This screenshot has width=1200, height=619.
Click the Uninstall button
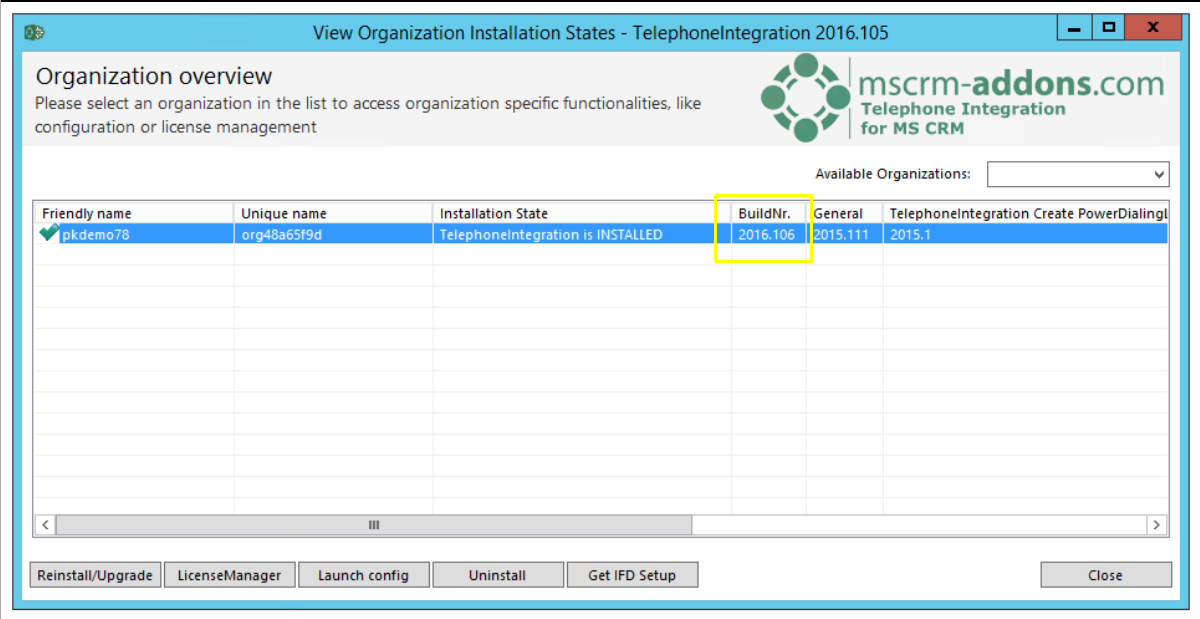pos(498,575)
